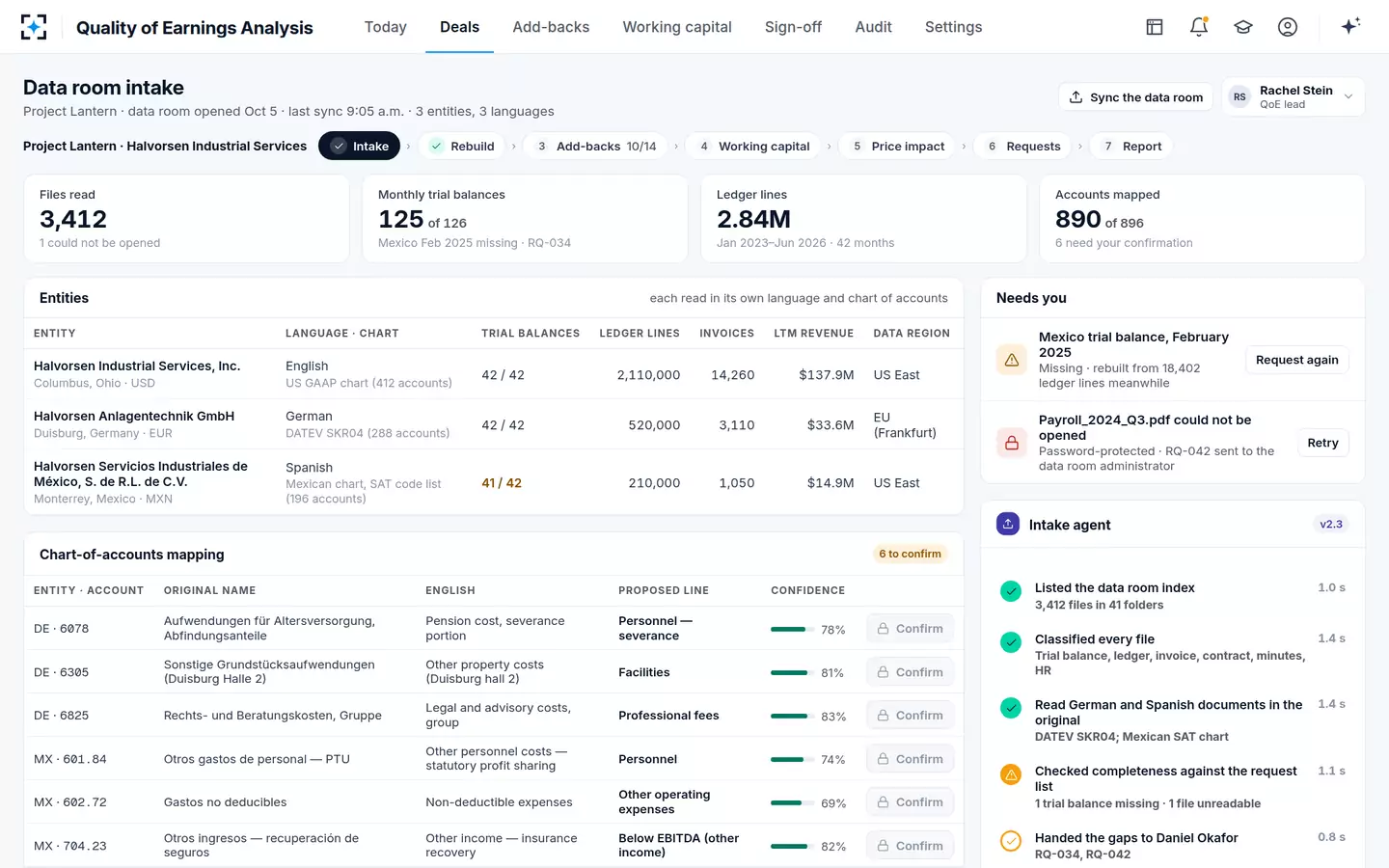Click the CONFIDENCE column header
This screenshot has height=868, width=1389.
coord(807,590)
